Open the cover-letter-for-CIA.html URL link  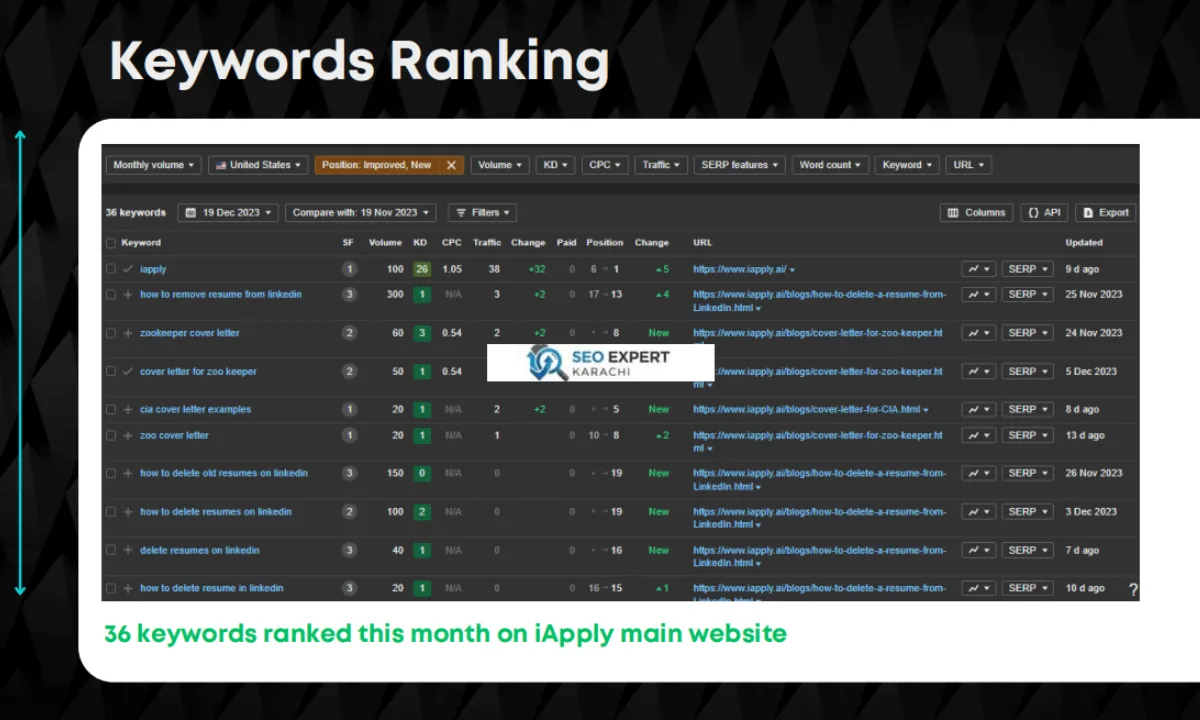click(806, 409)
